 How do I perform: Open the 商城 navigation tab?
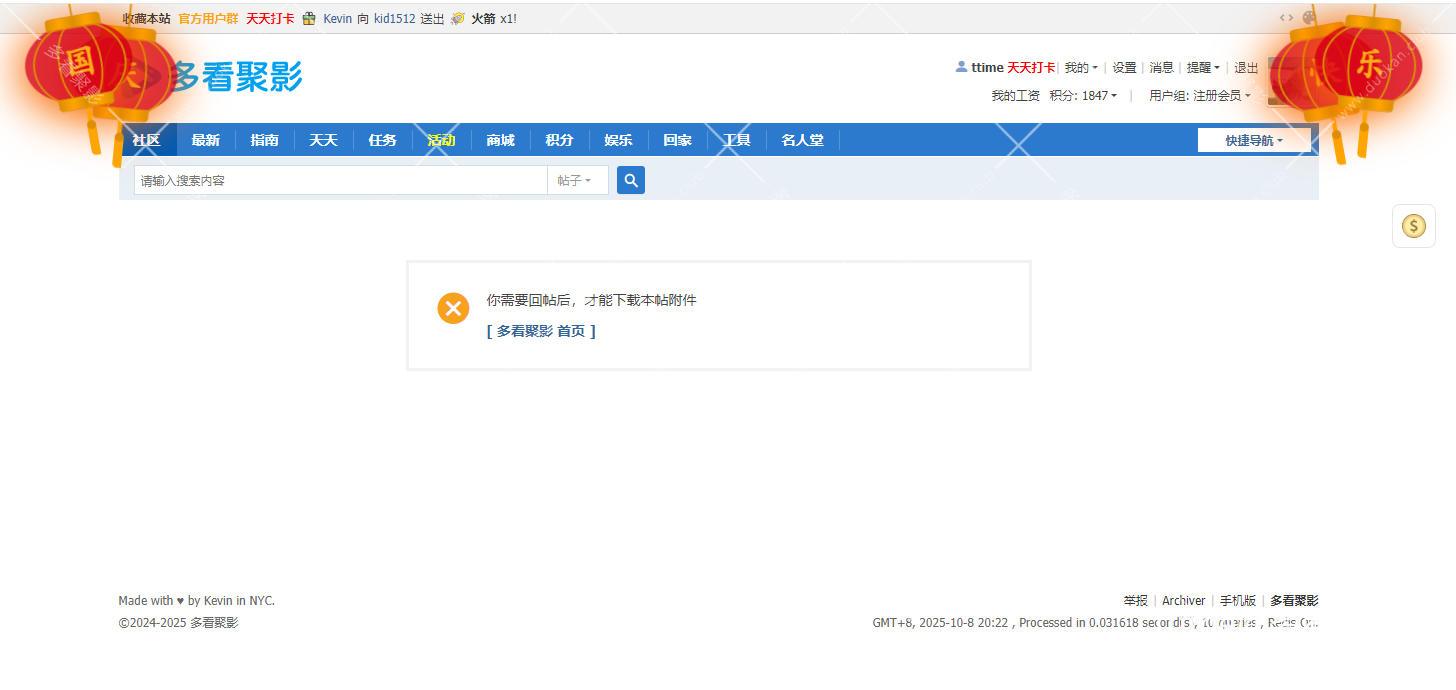(x=500, y=140)
